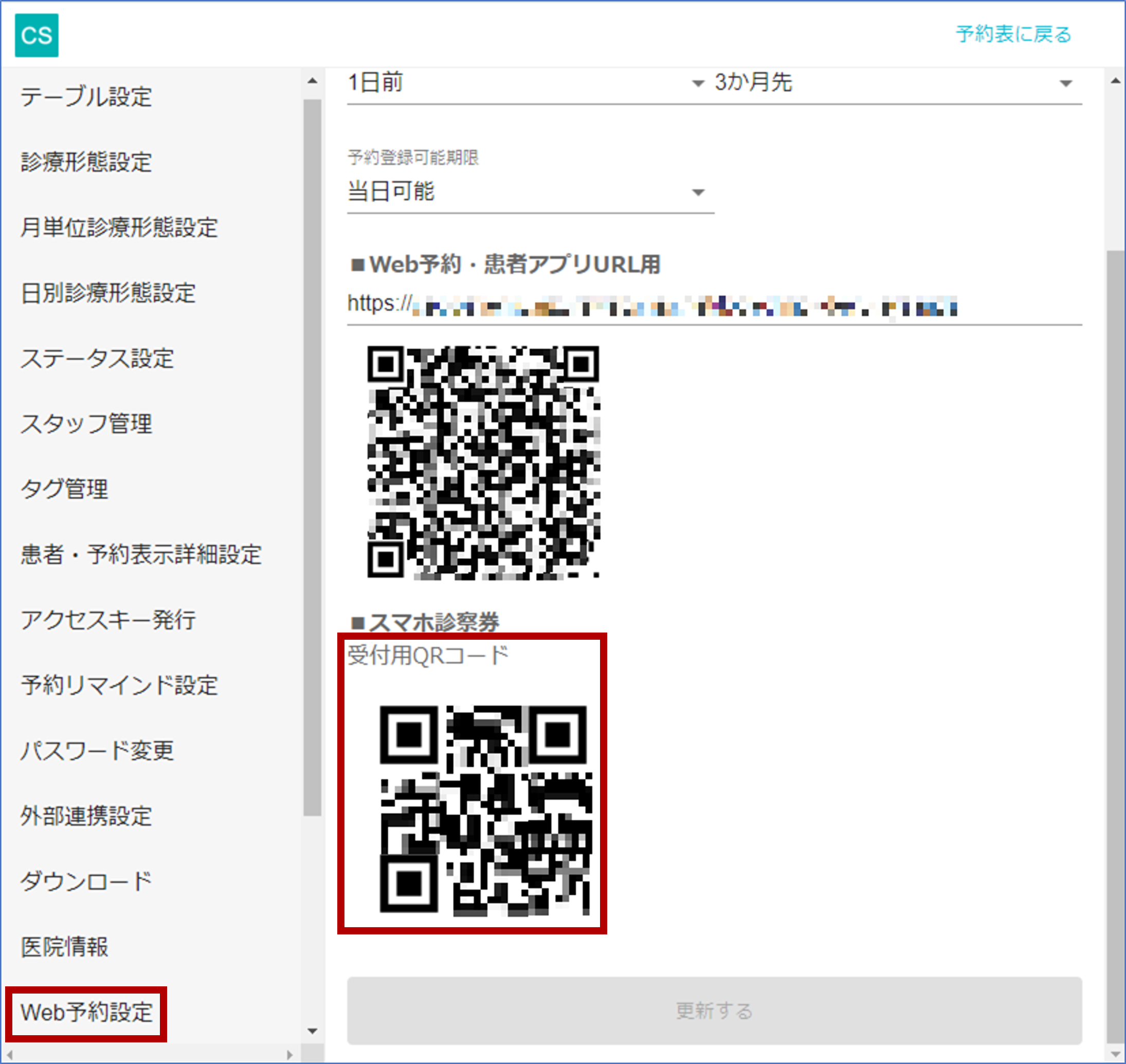Screen dimensions: 1126x1064
Task: Click the Web予約 QR code image
Action: (483, 462)
